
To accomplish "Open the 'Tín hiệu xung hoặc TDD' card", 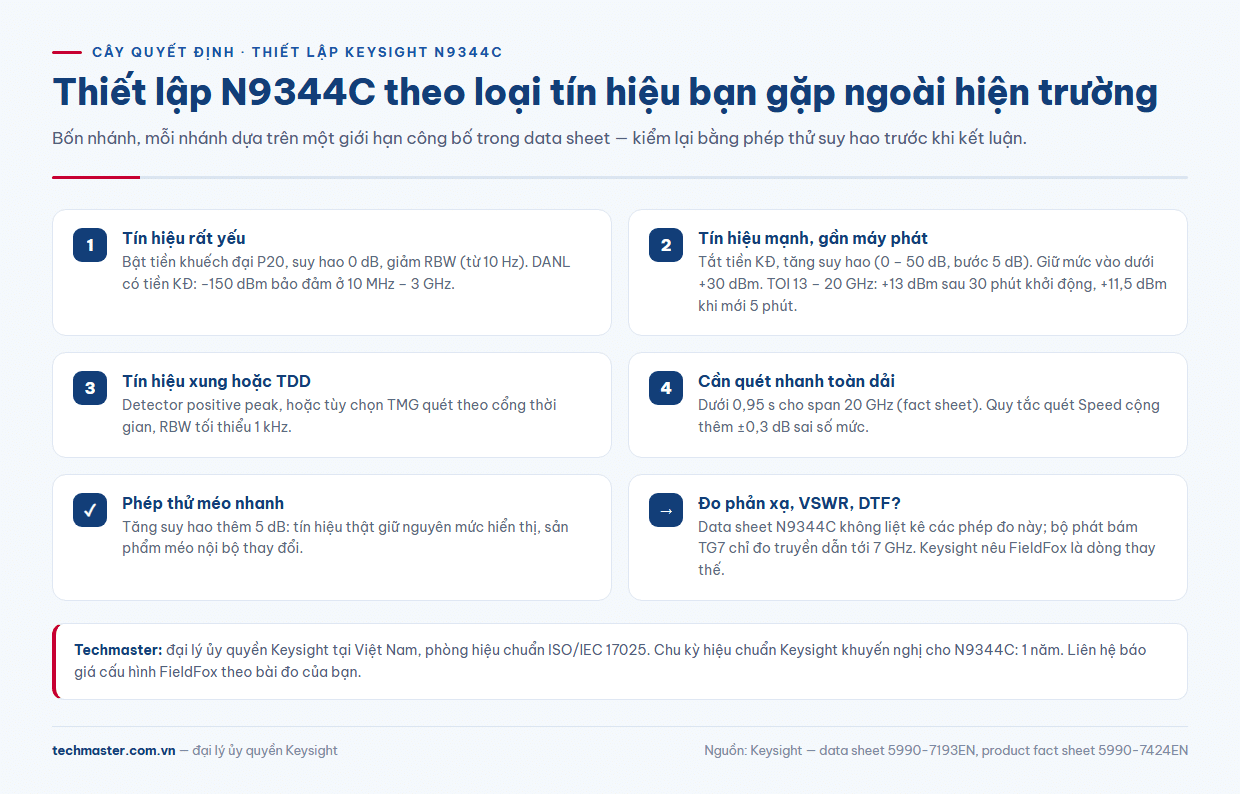I will tap(332, 405).
